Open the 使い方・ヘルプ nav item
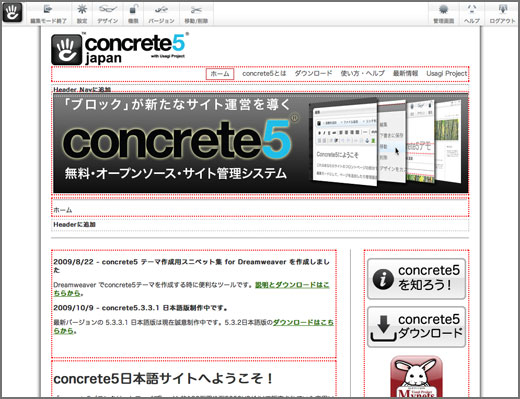Viewport: 520px width, 399px height. point(362,73)
